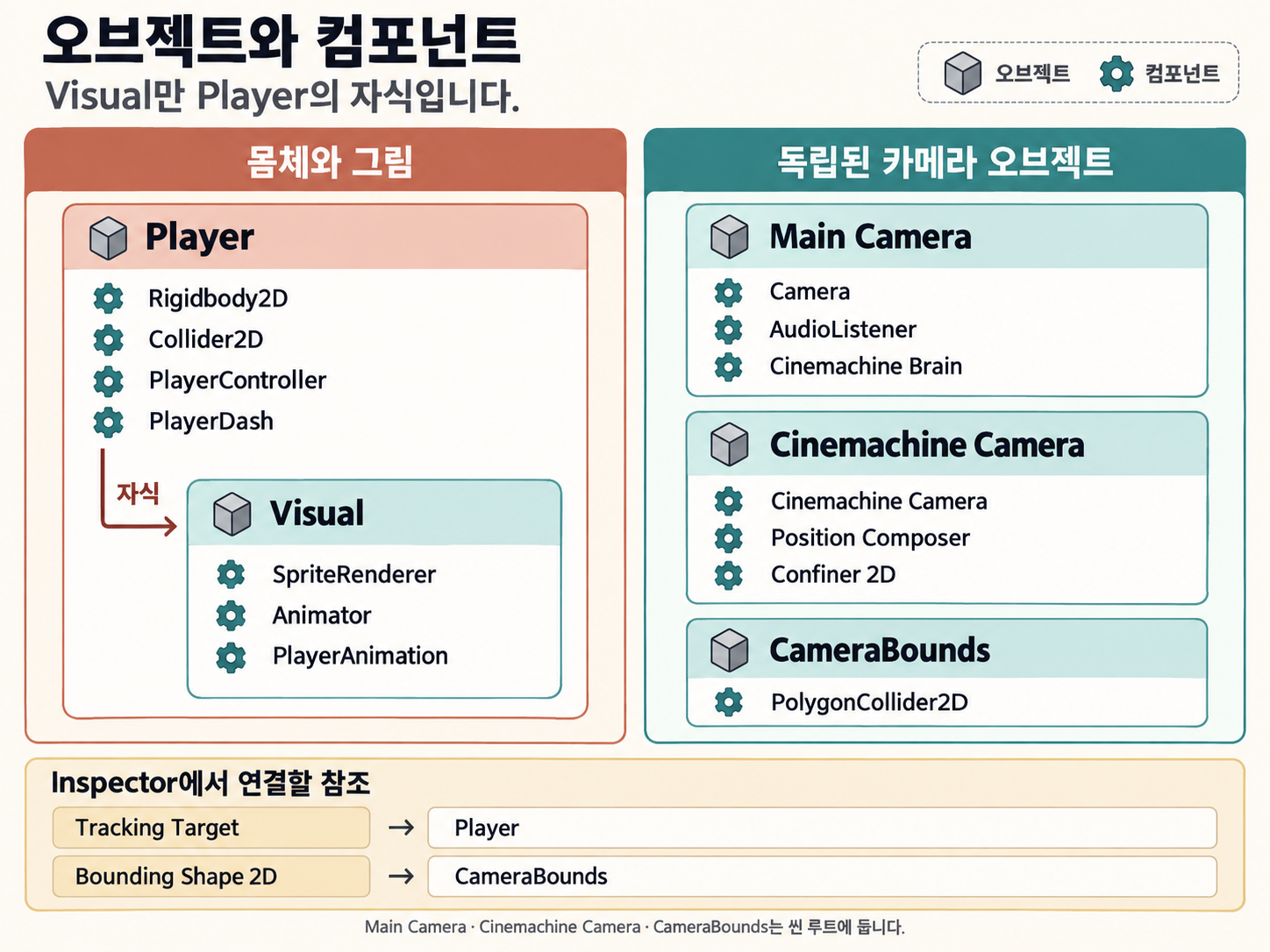Click the CameraBounds reference value field
Screen dimensions: 1270x952
[823, 877]
